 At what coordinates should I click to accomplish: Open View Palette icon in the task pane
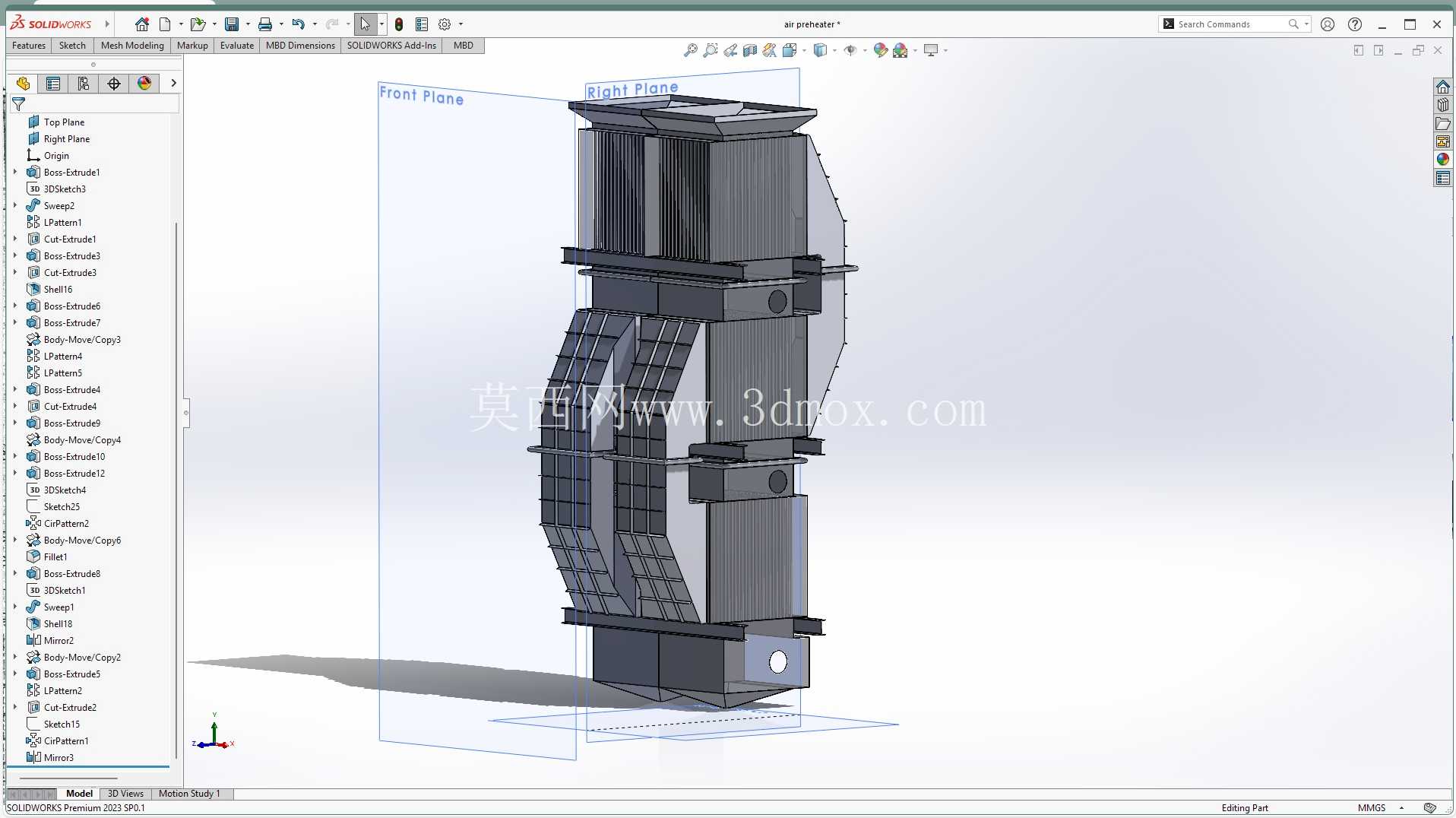click(1443, 141)
